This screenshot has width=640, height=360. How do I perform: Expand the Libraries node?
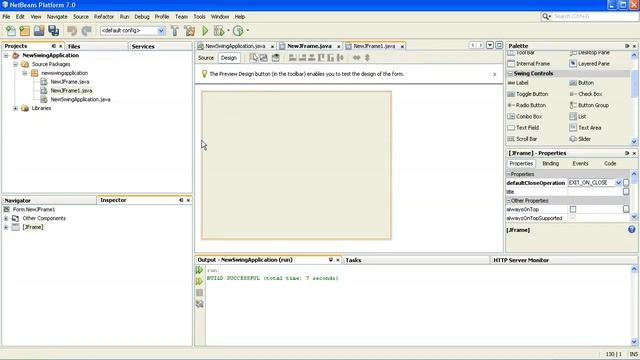pos(16,109)
